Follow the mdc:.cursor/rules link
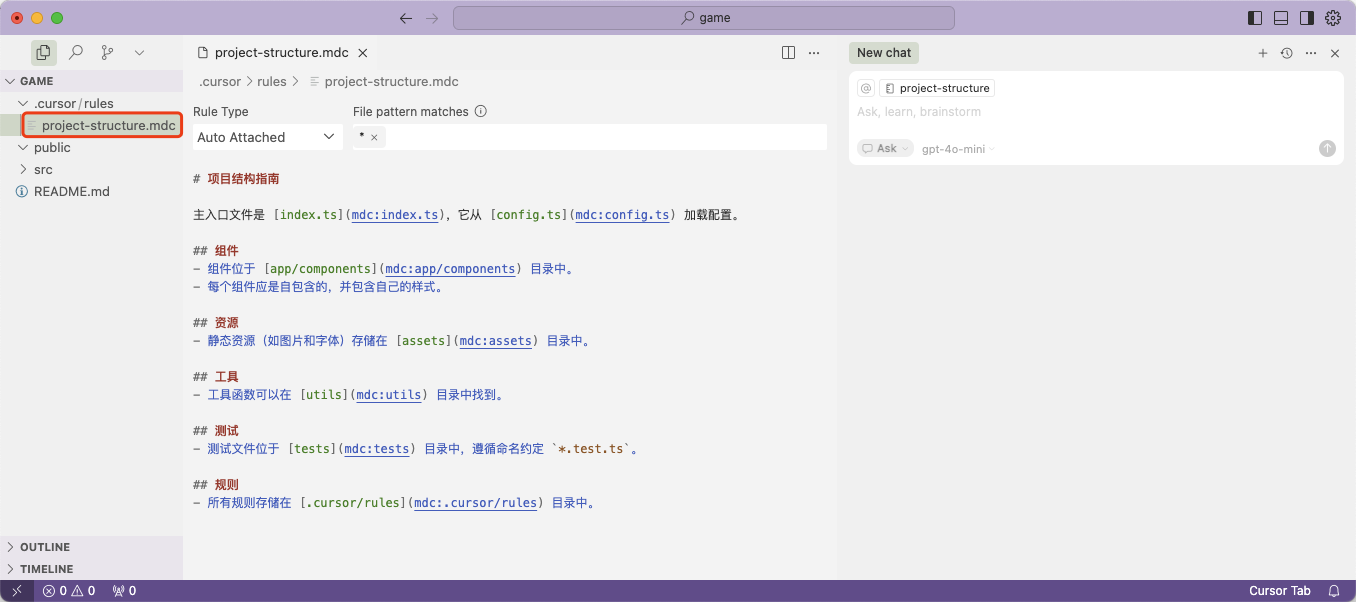 click(476, 503)
